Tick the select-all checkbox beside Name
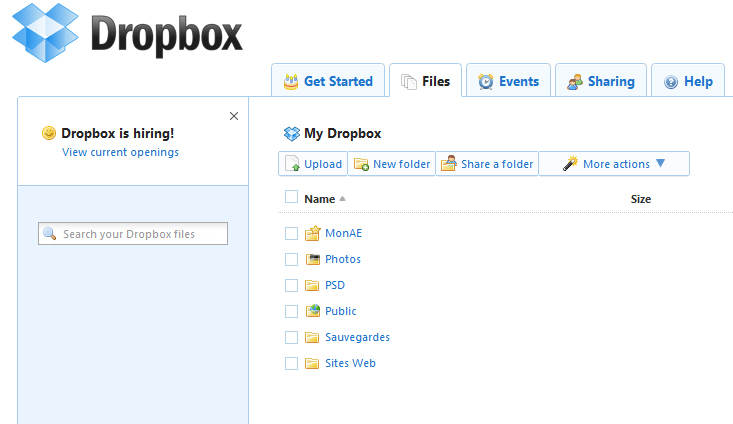 [291, 197]
